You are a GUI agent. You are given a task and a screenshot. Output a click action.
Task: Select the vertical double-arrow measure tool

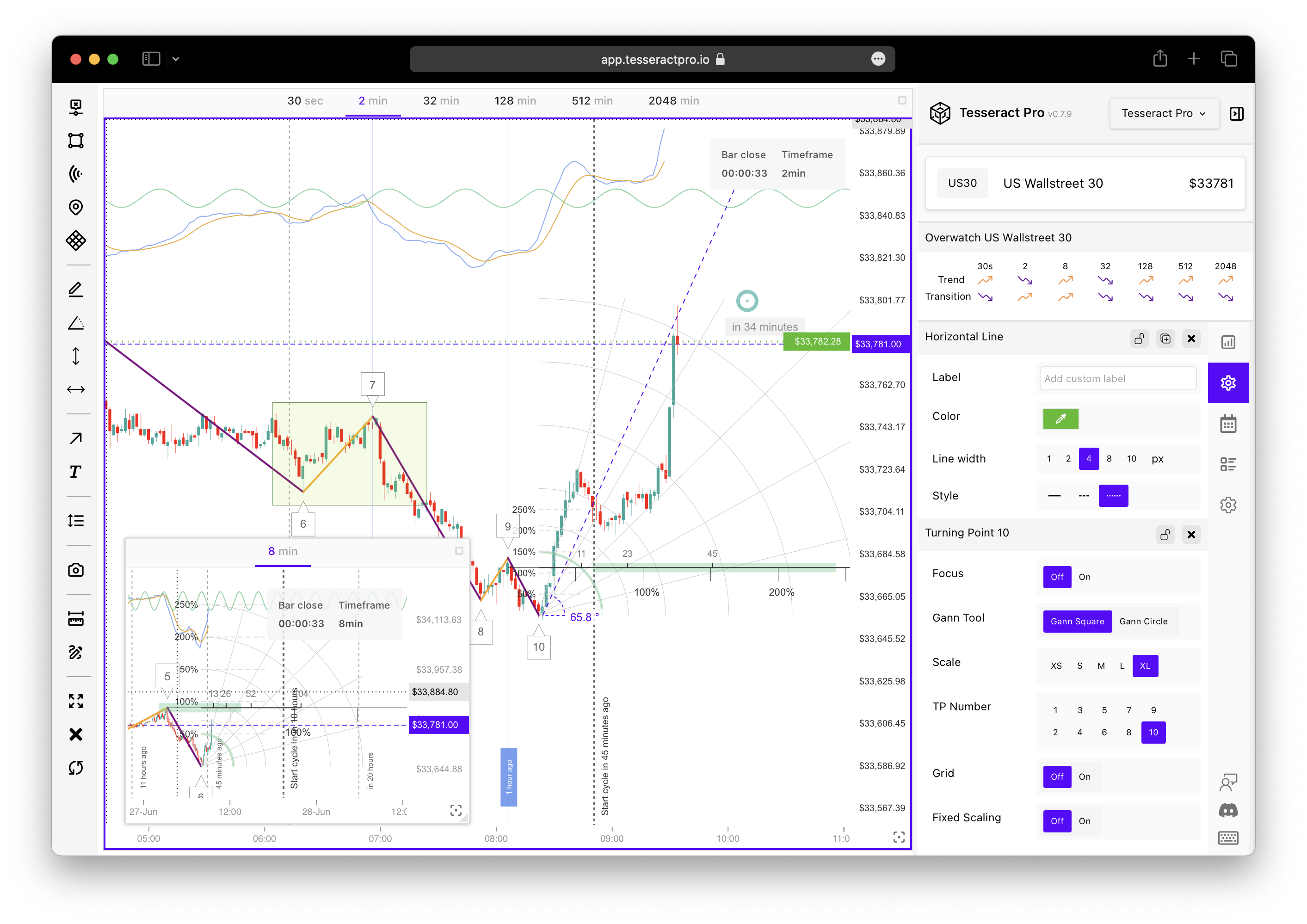point(76,357)
